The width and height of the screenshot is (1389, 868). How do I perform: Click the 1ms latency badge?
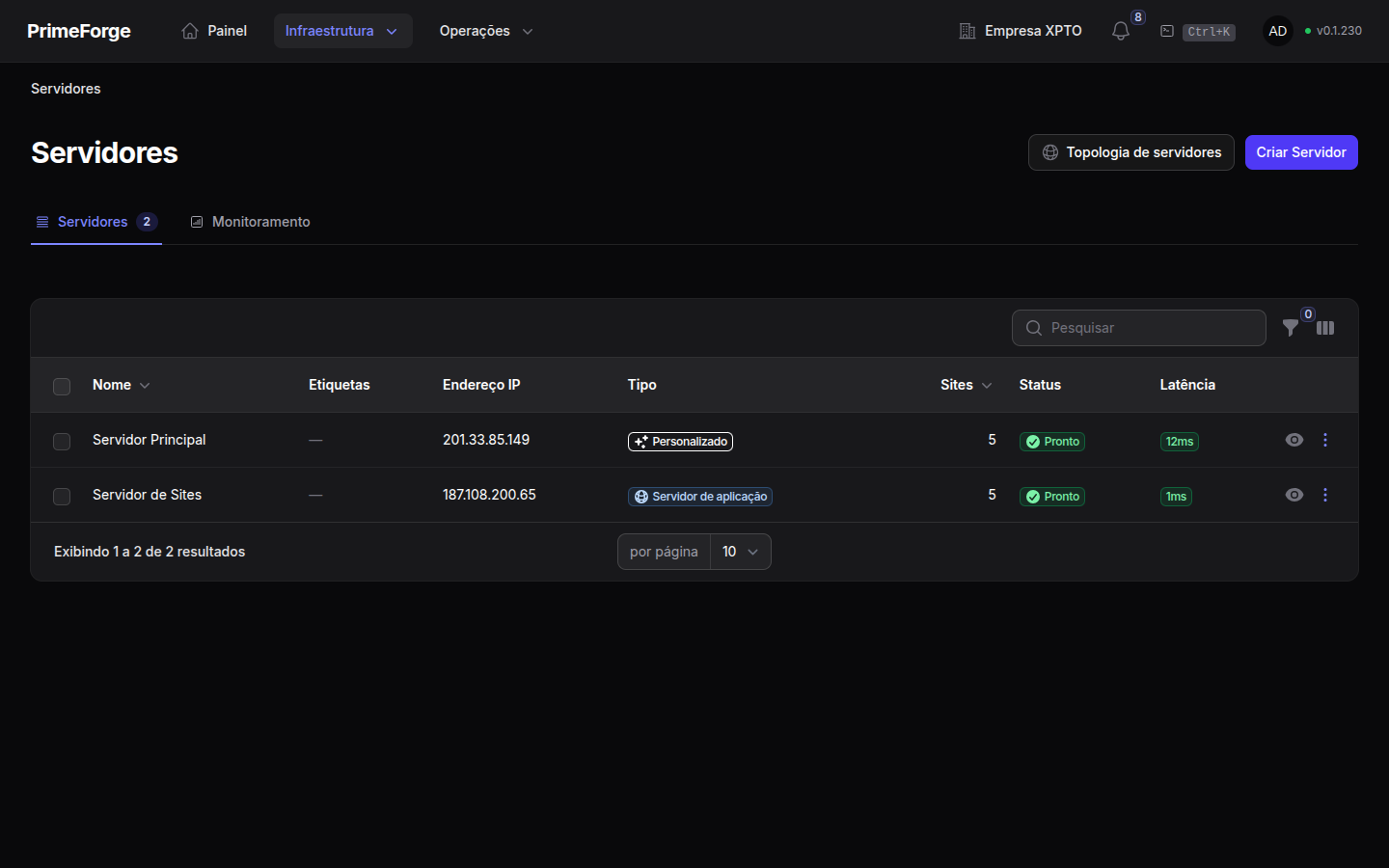pos(1176,497)
